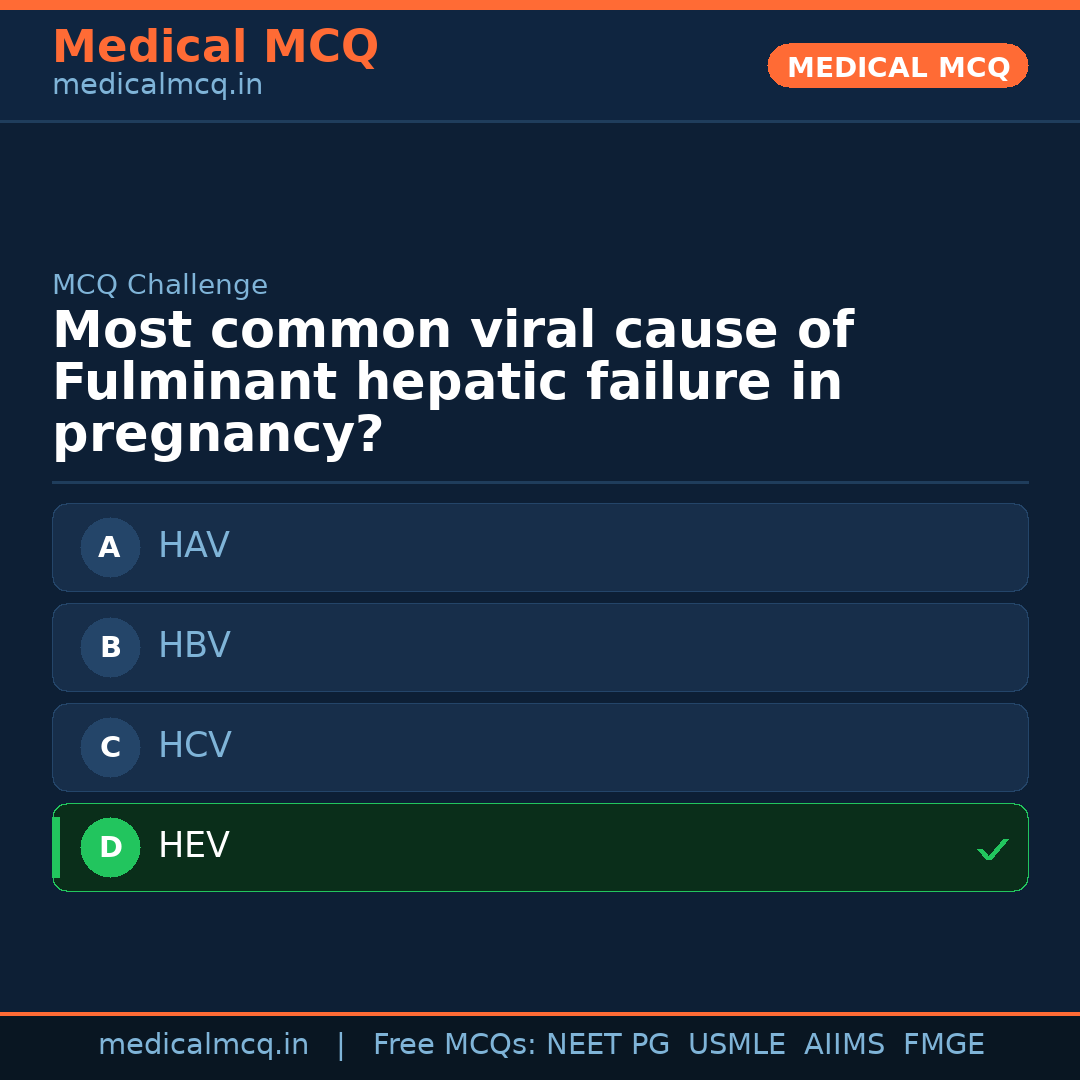This screenshot has width=1080, height=1080.
Task: Click the MCQ Challenge label
Action: [160, 285]
